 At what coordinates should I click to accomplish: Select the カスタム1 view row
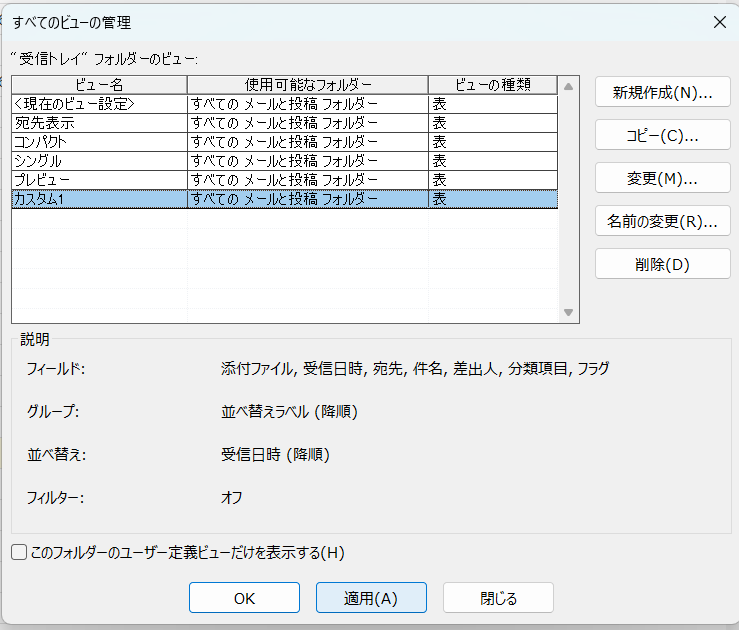click(98, 199)
